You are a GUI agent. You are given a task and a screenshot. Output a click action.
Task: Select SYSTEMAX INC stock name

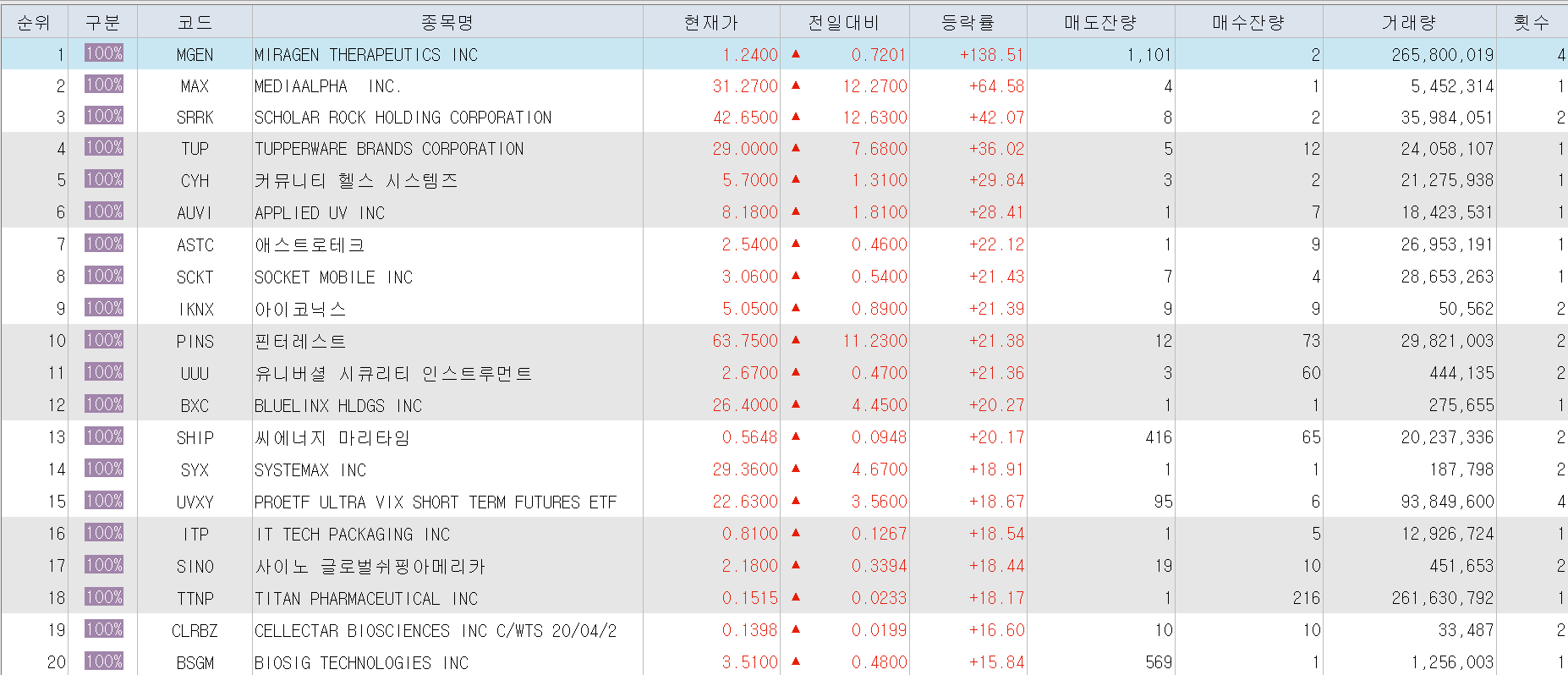tap(310, 470)
